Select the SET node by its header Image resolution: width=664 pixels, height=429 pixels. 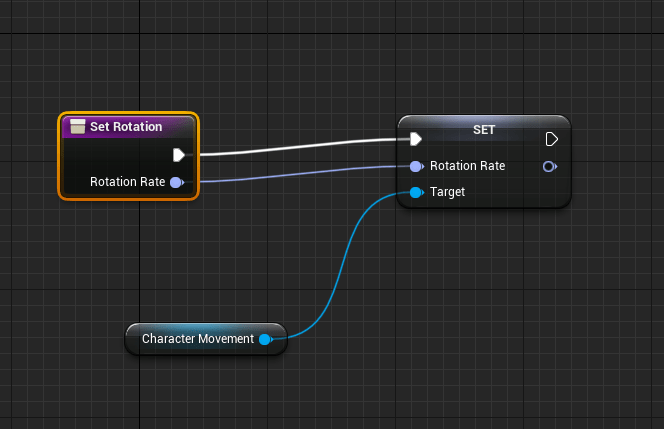[x=483, y=129]
